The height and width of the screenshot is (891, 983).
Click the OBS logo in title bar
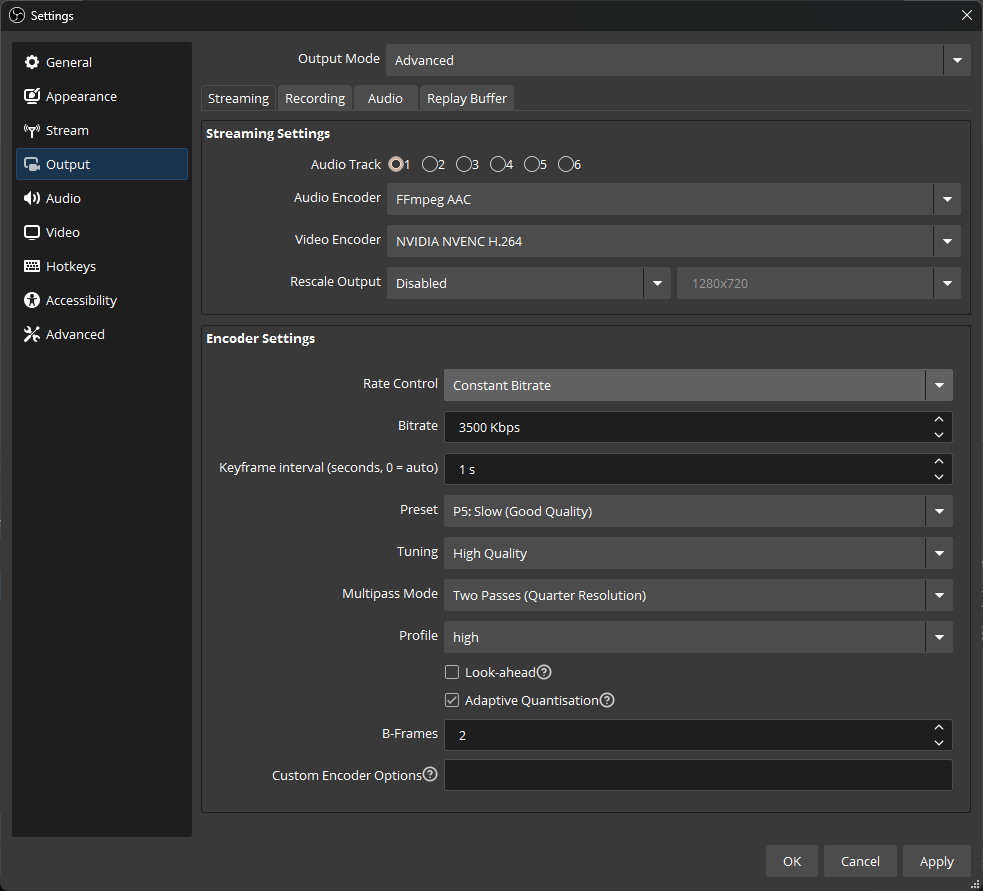click(17, 15)
